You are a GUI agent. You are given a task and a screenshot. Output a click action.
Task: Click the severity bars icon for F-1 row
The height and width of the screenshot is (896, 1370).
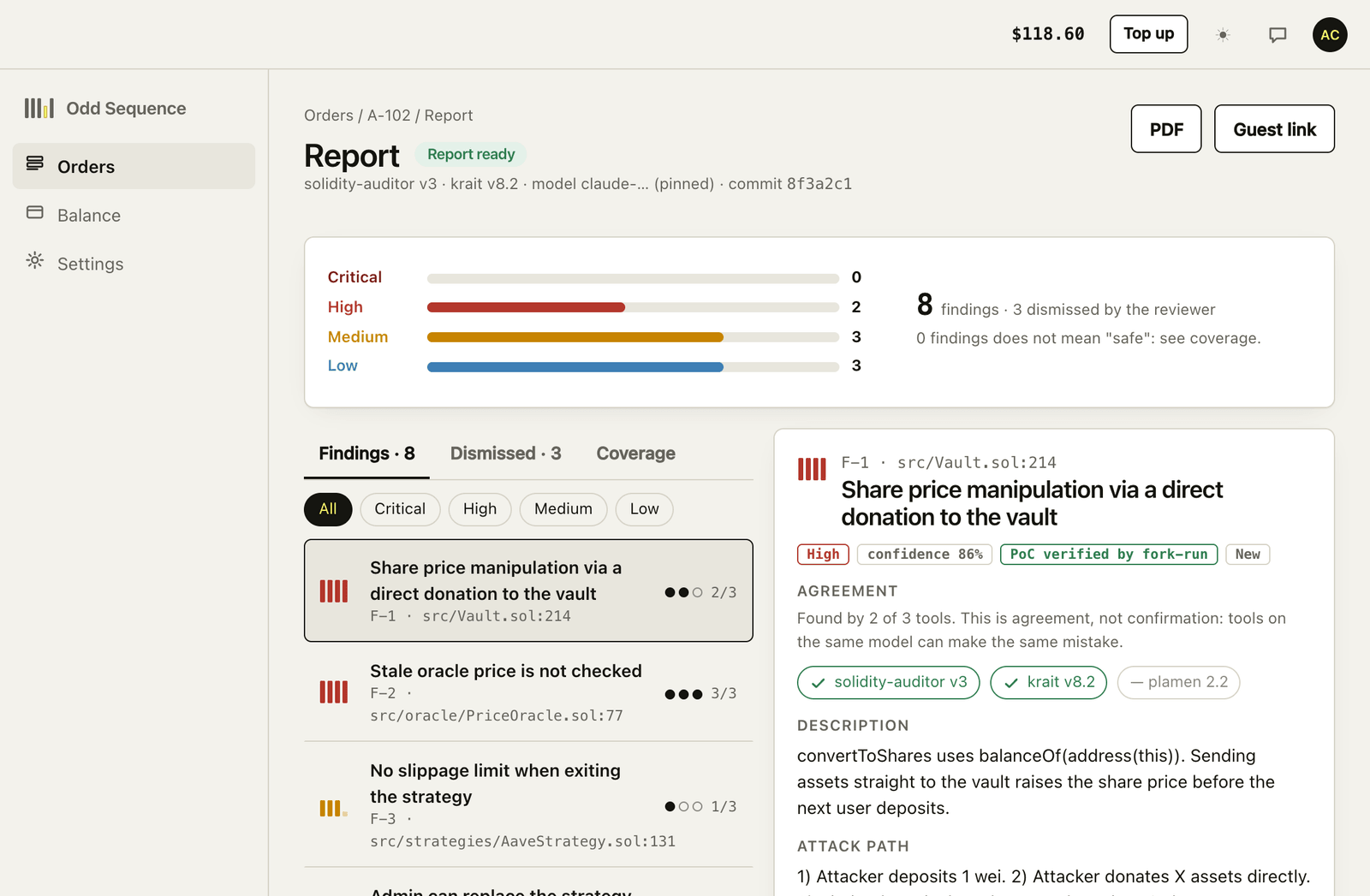tap(334, 591)
